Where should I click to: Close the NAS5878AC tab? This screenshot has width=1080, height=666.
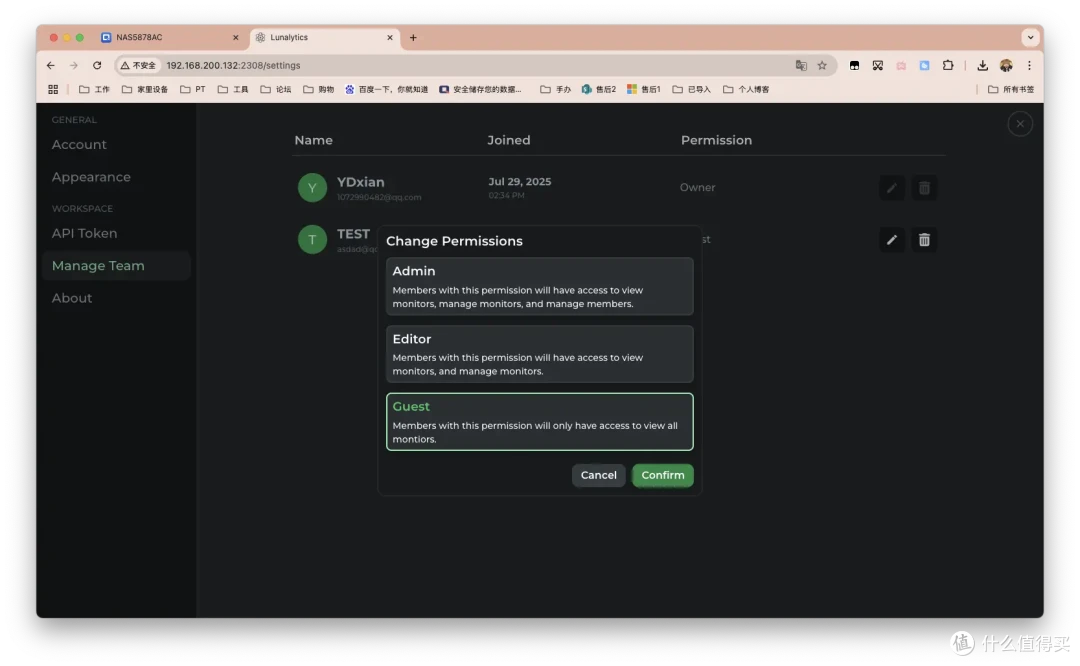(x=236, y=38)
